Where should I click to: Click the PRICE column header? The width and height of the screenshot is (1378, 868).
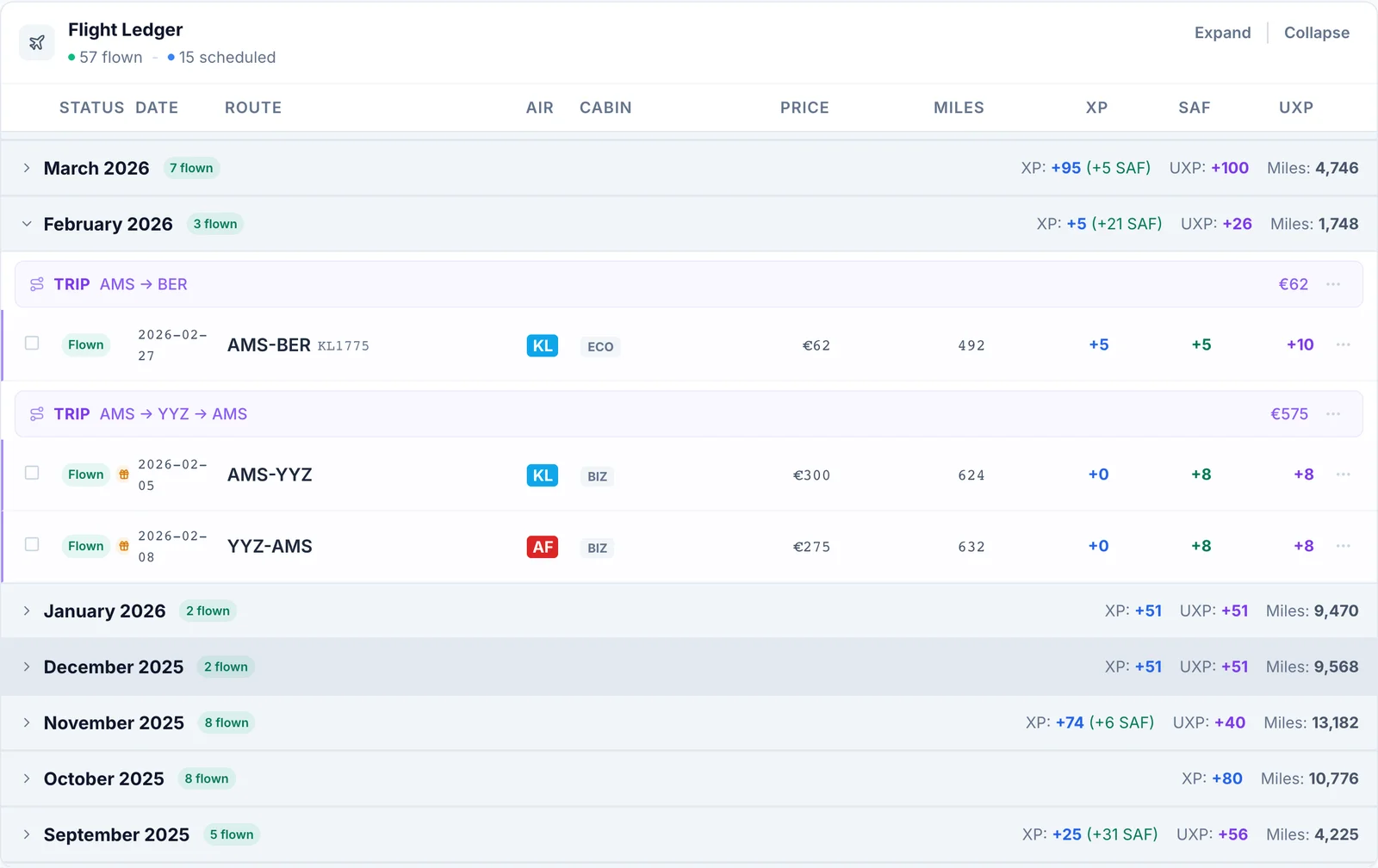tap(804, 108)
